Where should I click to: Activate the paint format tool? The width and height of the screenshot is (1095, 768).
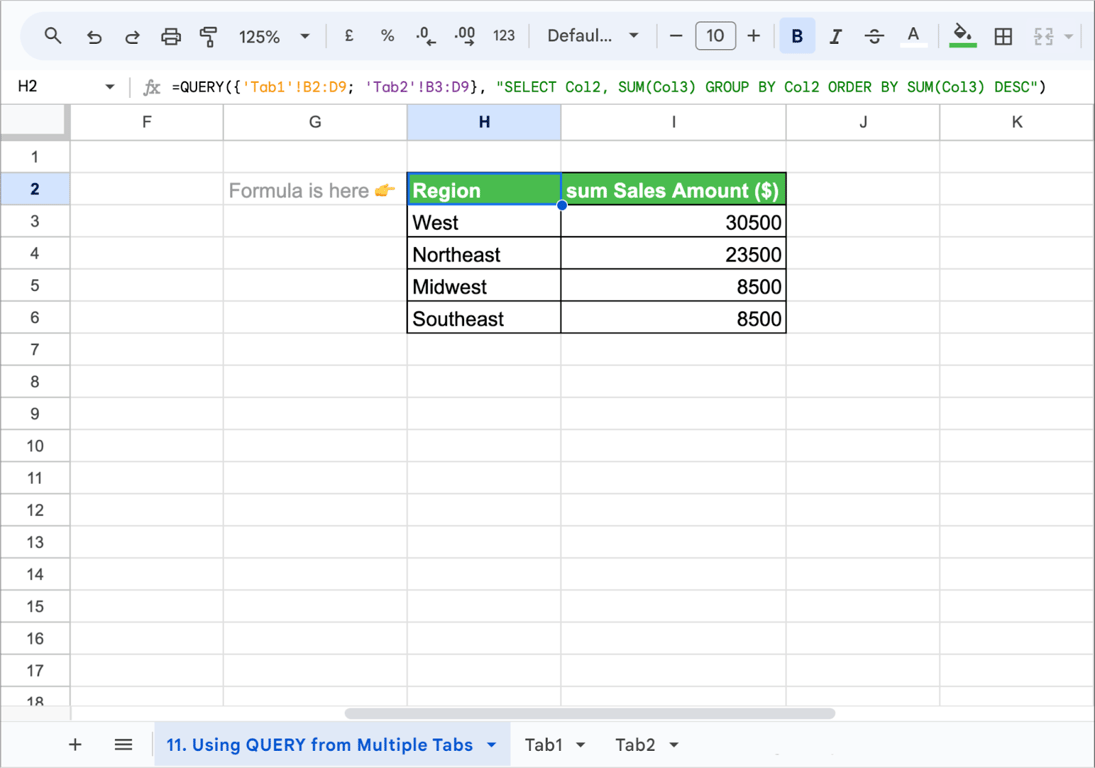click(208, 36)
